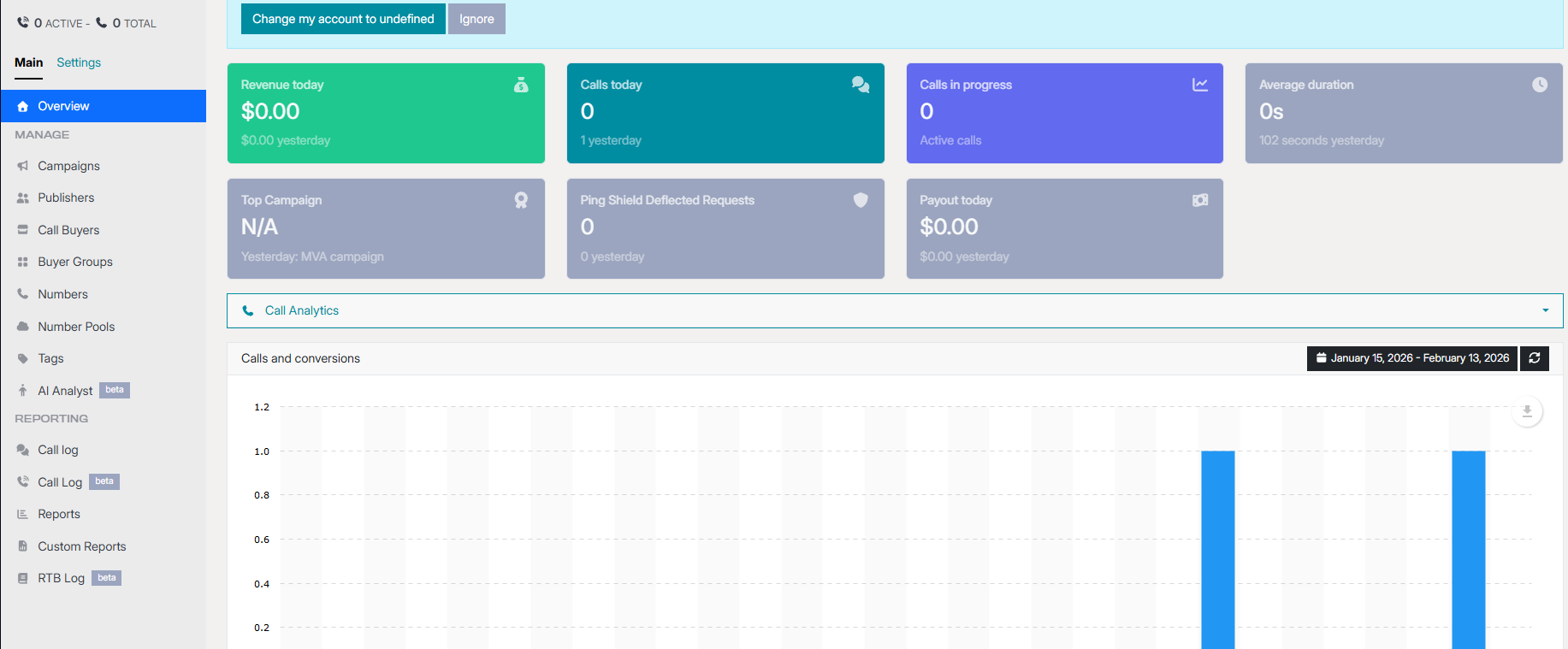Image resolution: width=1568 pixels, height=649 pixels.
Task: Click the clock icon on Average duration
Action: [x=1540, y=85]
